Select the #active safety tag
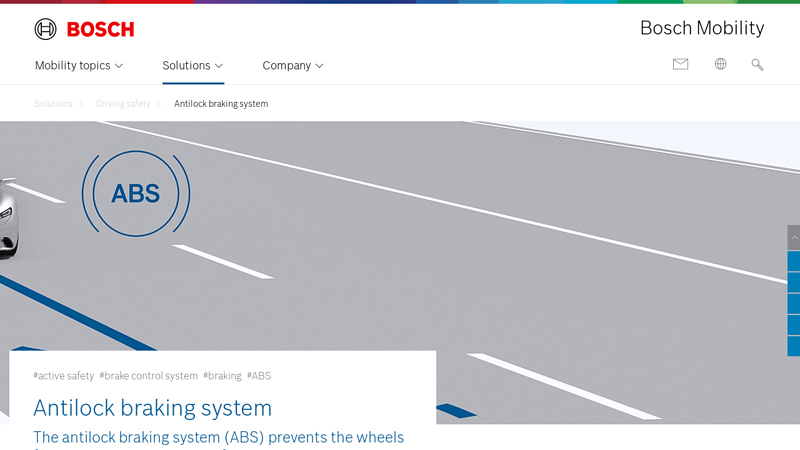Image resolution: width=800 pixels, height=450 pixels. [x=64, y=376]
